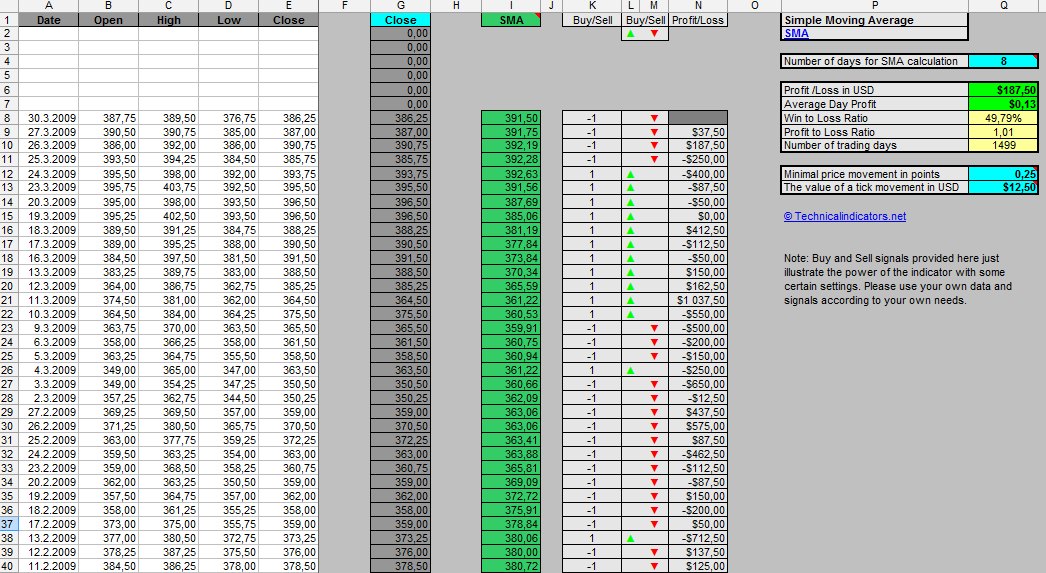Click the Low header cell
Viewport: 1046px width, 573px height.
[x=229, y=20]
